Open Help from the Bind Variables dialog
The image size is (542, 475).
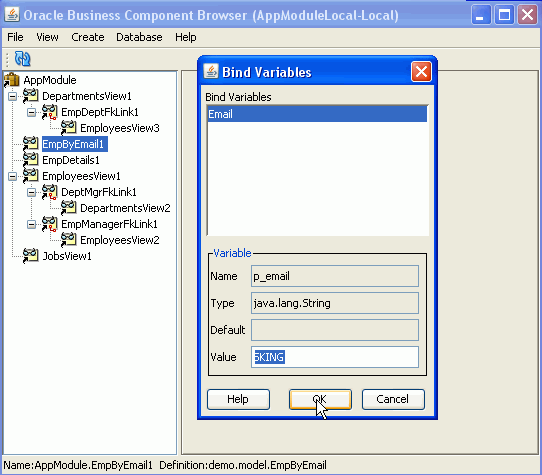238,399
